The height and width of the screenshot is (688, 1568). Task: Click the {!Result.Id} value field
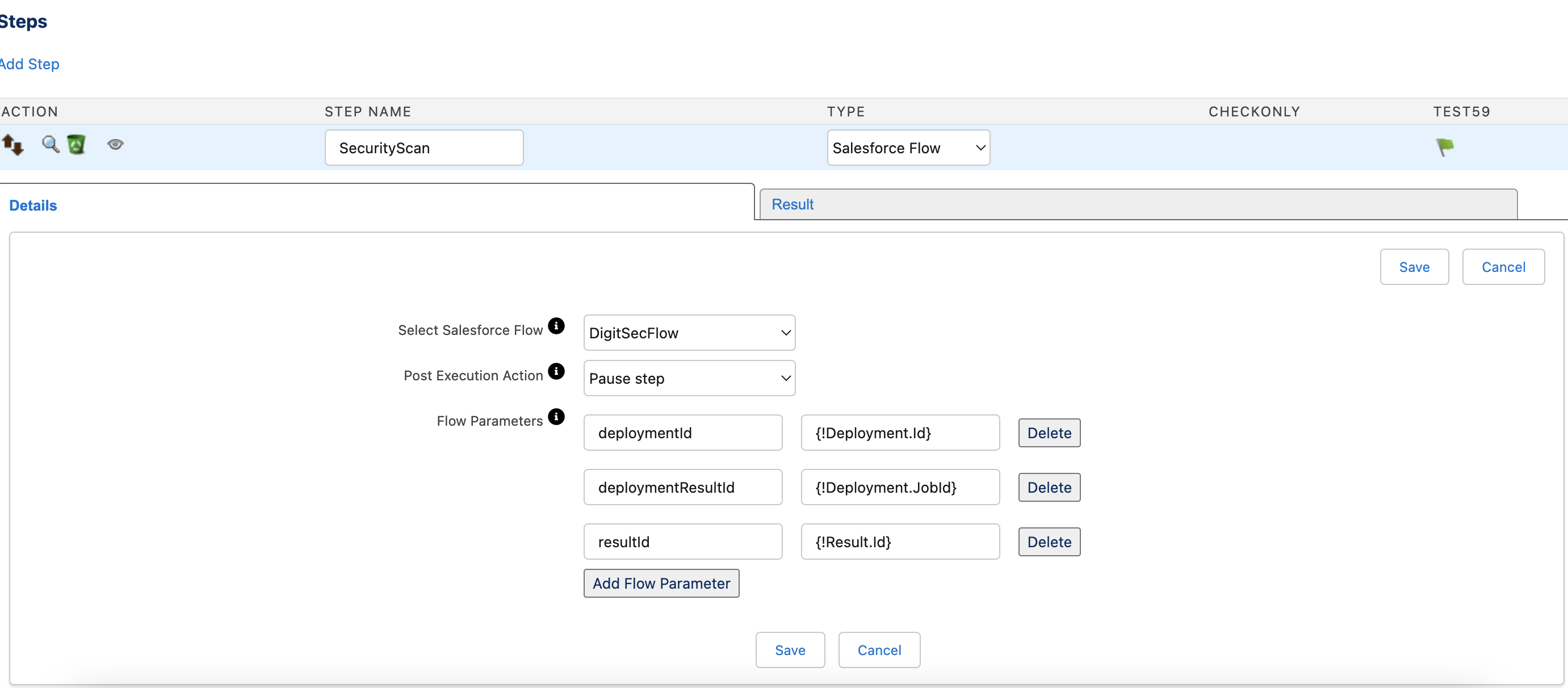point(900,542)
